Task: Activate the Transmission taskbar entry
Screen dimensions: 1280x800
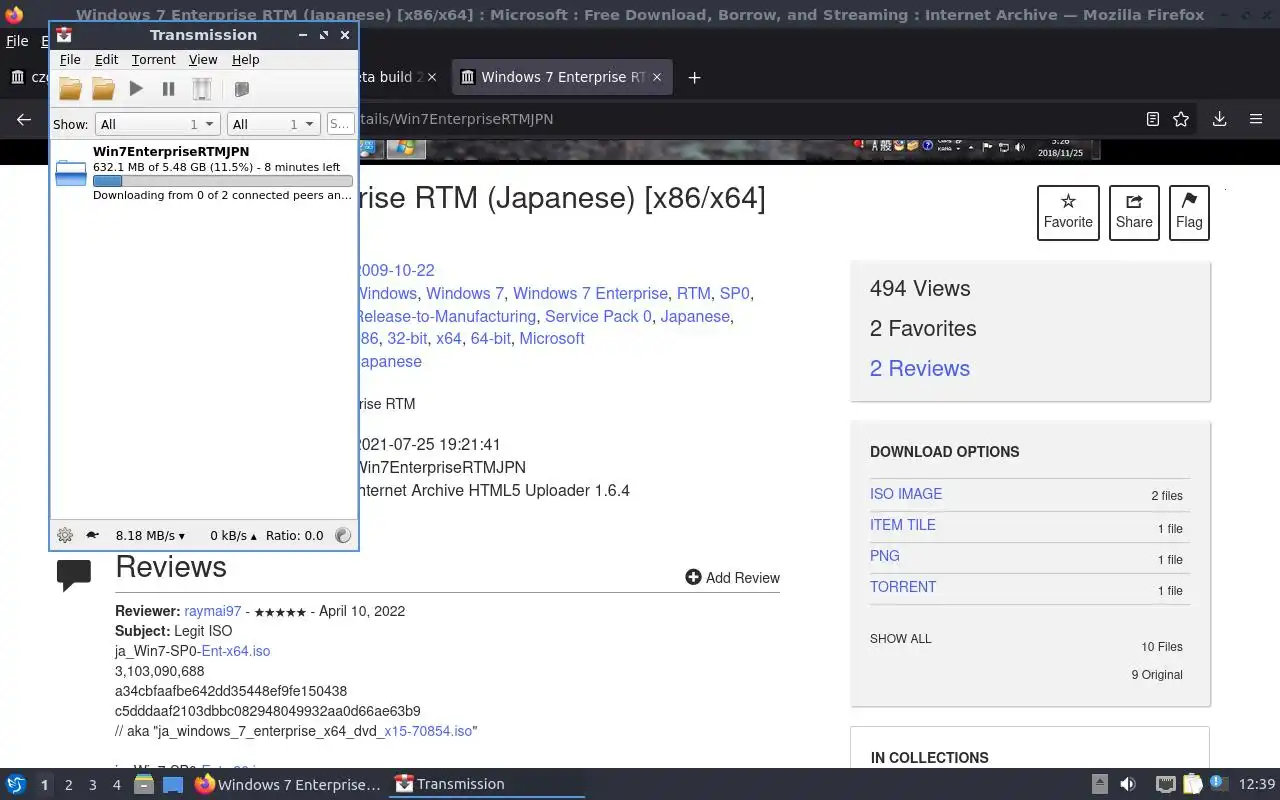Action: [x=488, y=784]
